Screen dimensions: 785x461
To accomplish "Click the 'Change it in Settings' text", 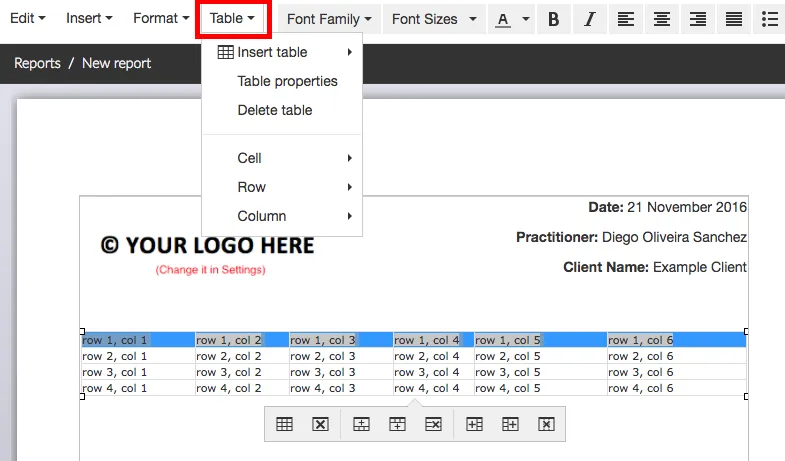I will [x=210, y=270].
